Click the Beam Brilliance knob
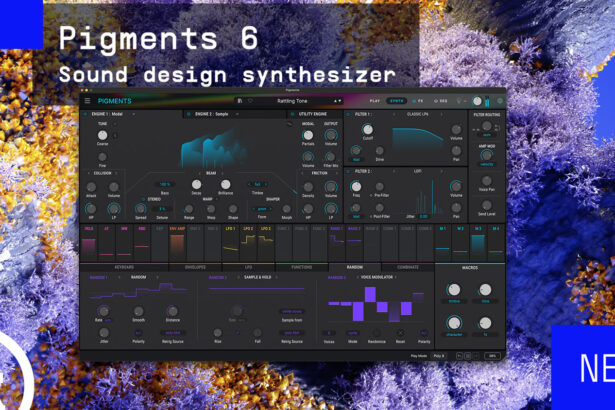 pos(225,184)
